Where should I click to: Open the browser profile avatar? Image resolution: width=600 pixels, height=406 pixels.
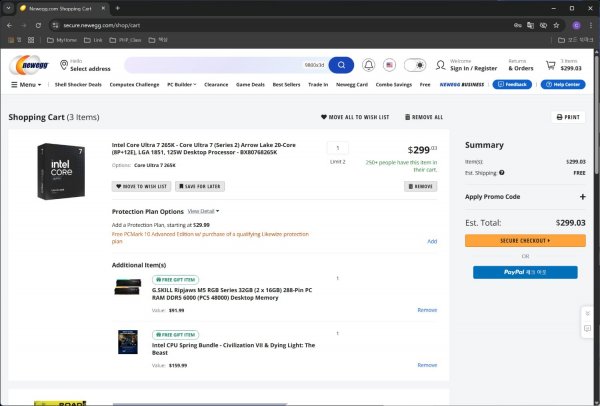click(576, 25)
